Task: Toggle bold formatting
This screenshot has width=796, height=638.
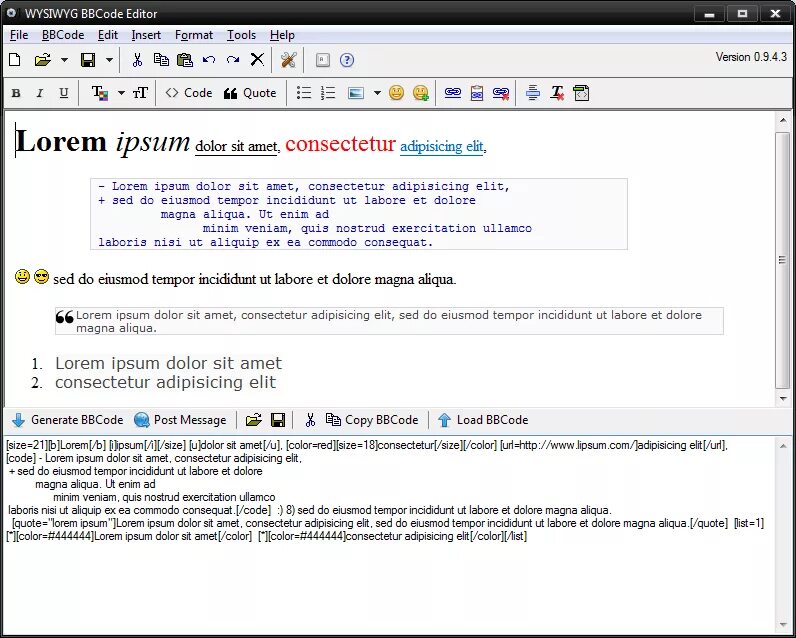Action: (x=16, y=93)
